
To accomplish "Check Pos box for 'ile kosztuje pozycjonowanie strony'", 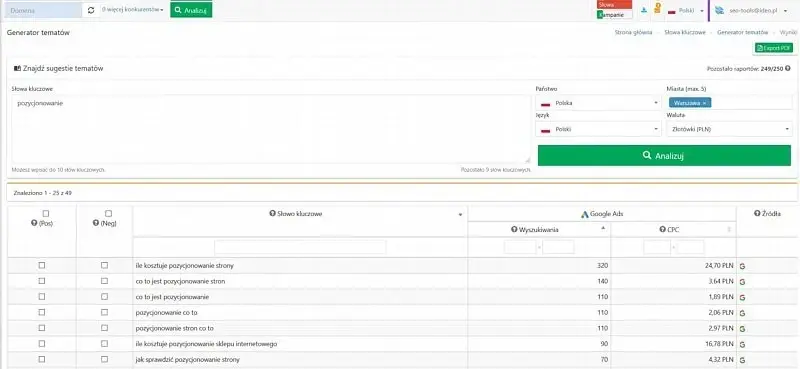I will (42, 265).
